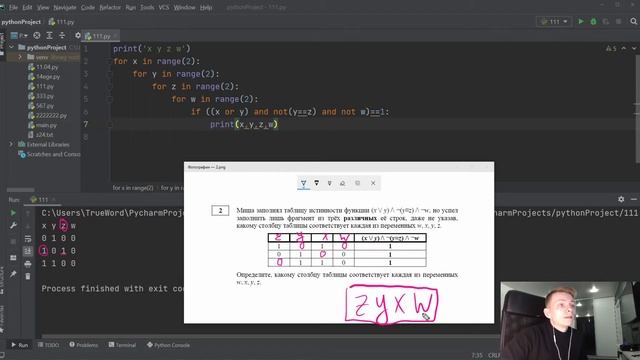Collapse the pythonProject root folder
This screenshot has width=640, height=360.
[x=11, y=48]
